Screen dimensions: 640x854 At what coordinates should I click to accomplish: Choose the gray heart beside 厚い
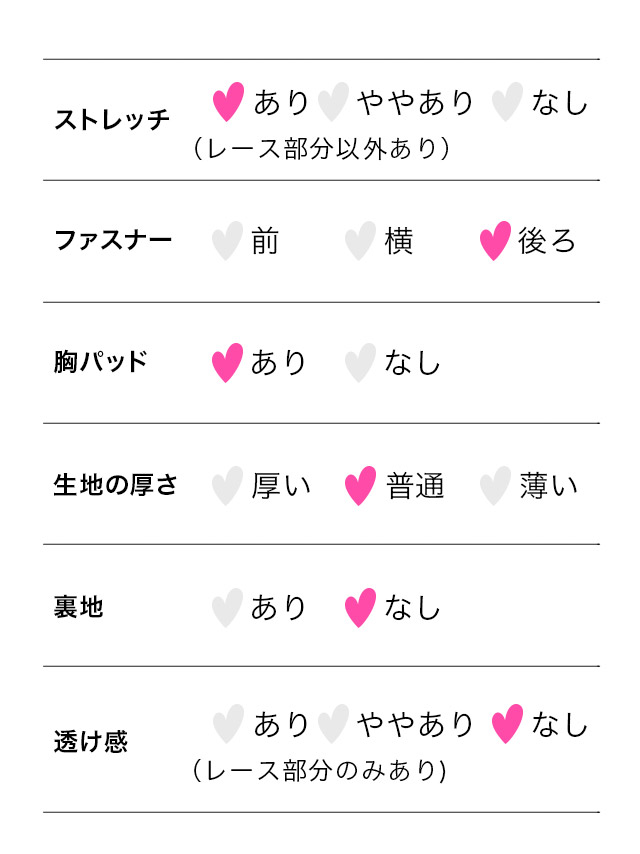point(227,486)
